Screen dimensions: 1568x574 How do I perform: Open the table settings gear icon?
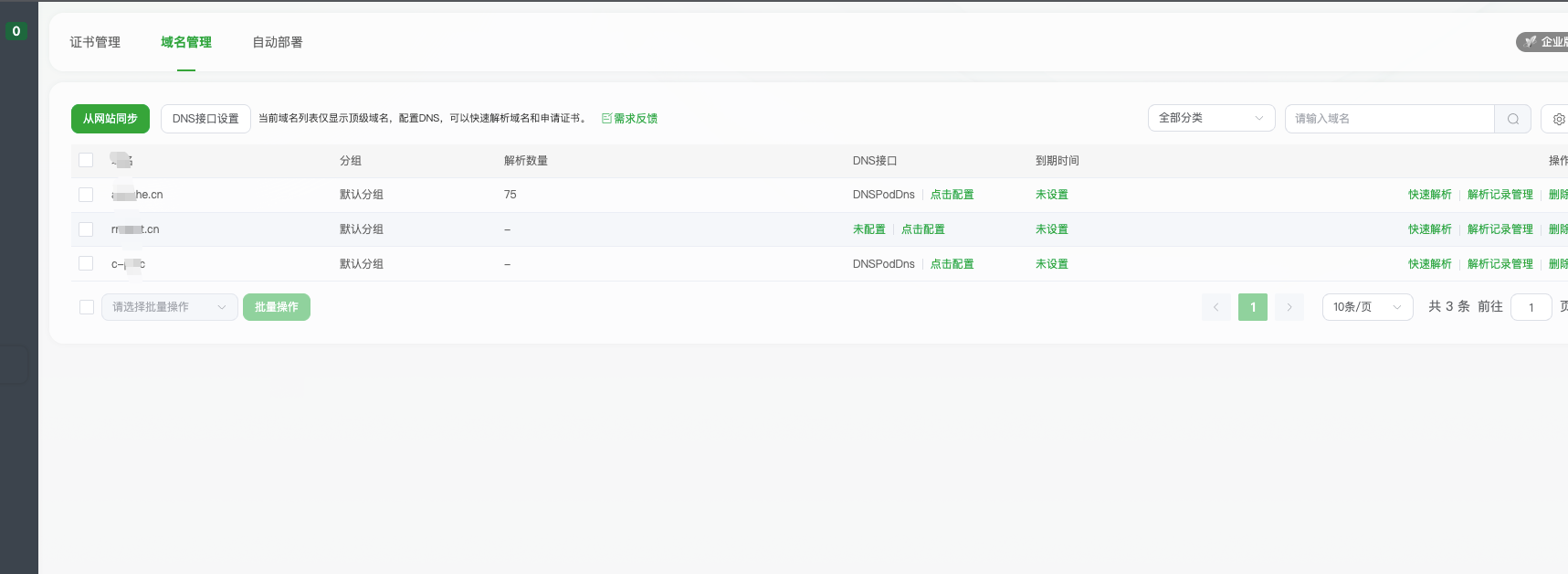pyautogui.click(x=1558, y=119)
